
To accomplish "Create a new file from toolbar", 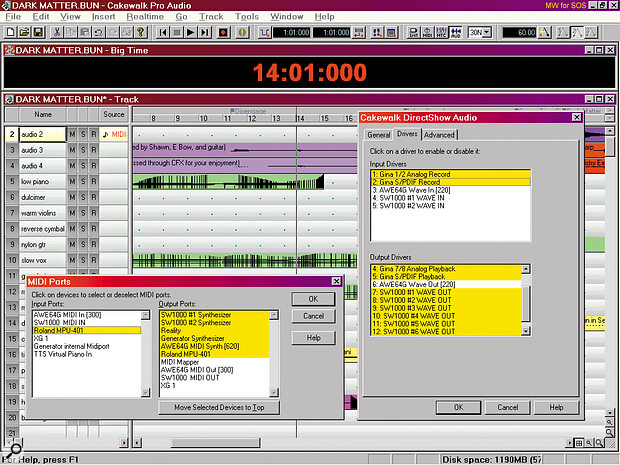I will [11, 32].
